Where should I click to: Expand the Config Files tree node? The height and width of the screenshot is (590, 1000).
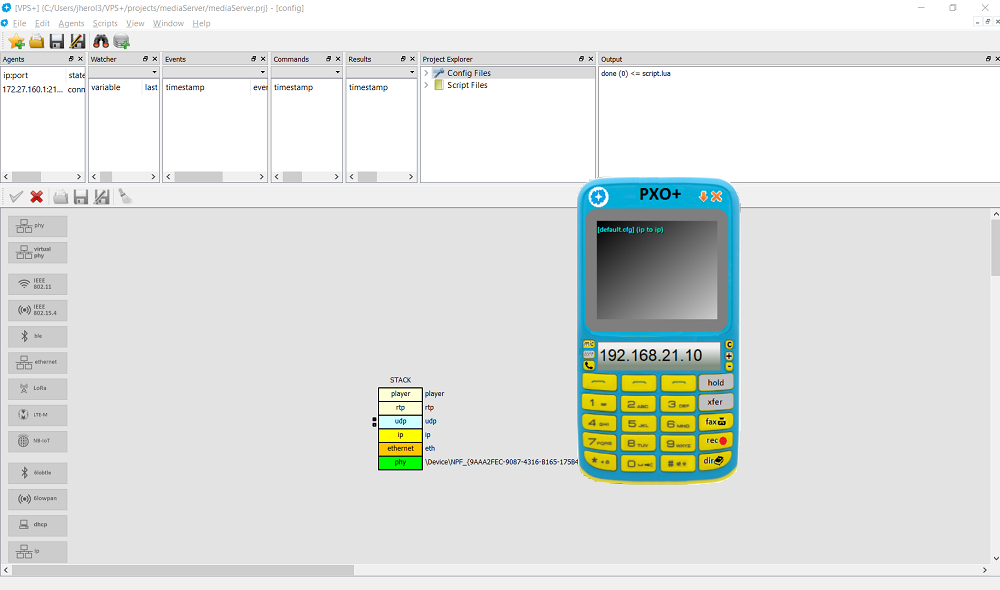426,73
